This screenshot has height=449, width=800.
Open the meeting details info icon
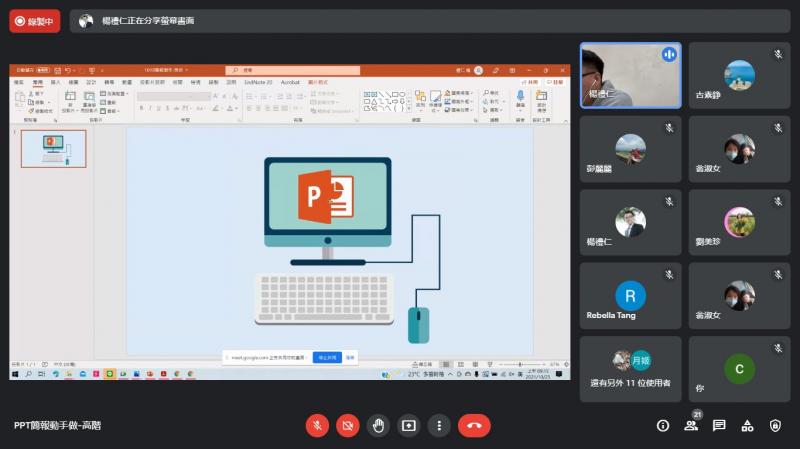[662, 425]
